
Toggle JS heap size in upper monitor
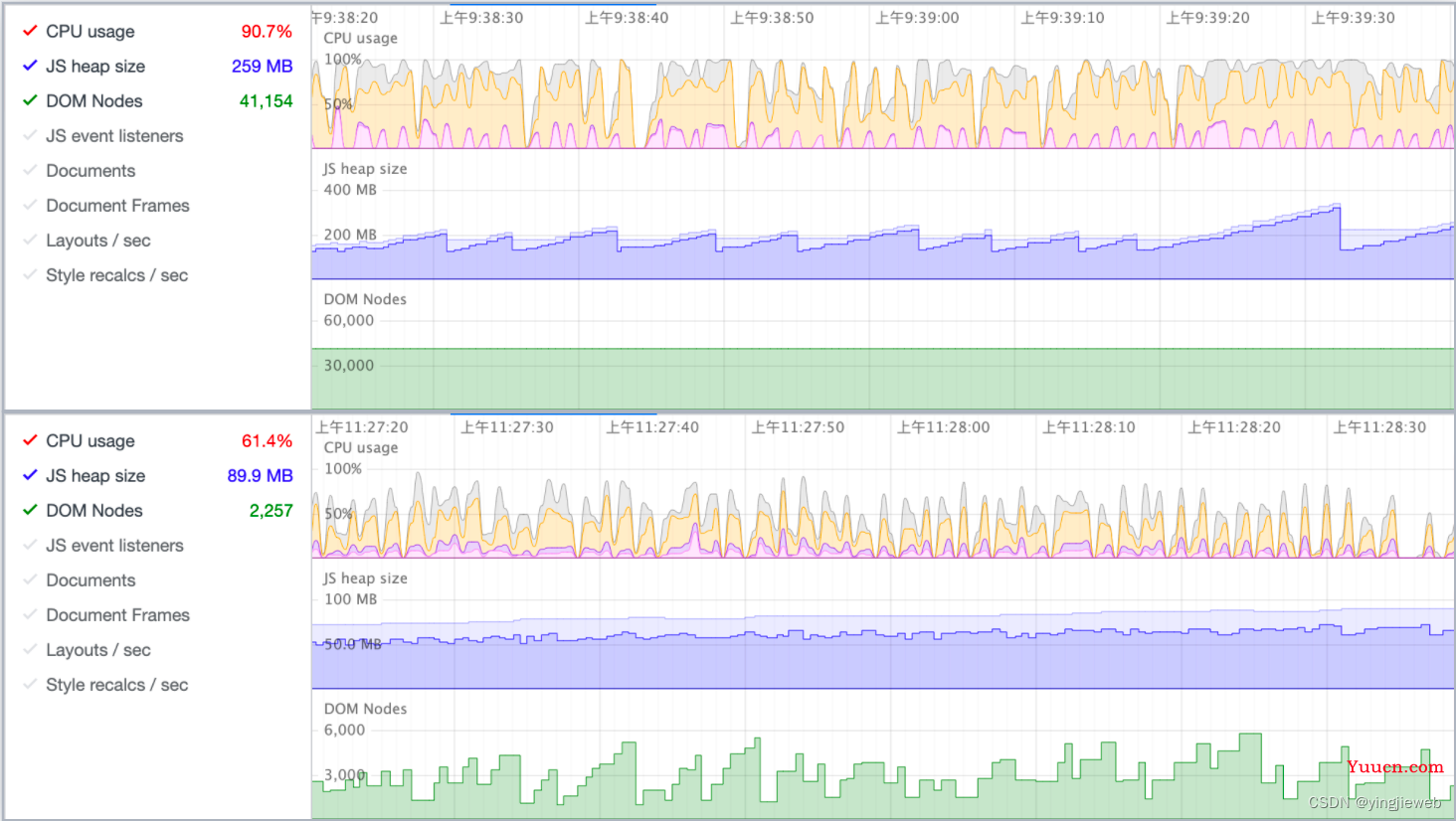pos(30,66)
